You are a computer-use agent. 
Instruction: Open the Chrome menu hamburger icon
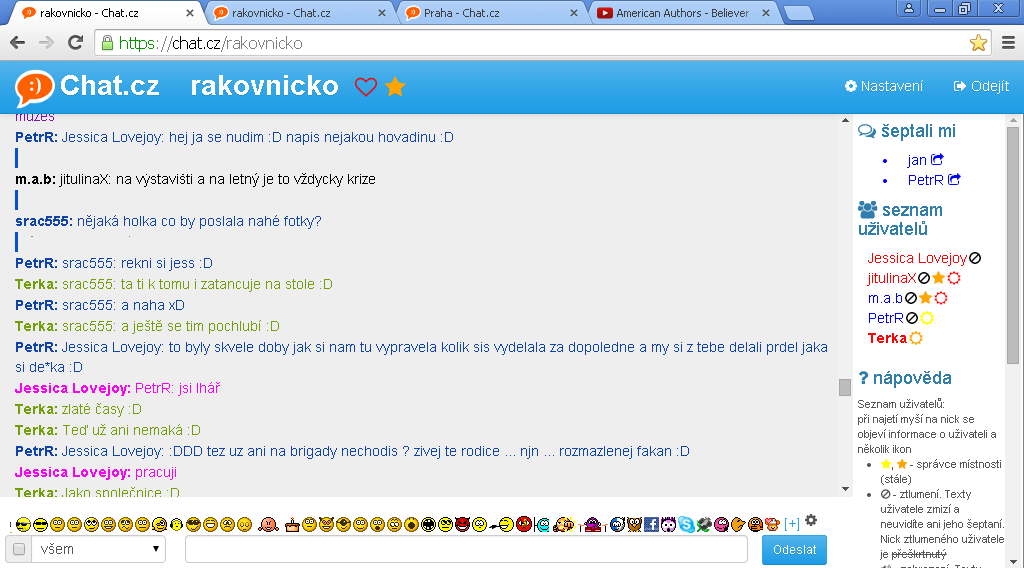pos(1008,43)
